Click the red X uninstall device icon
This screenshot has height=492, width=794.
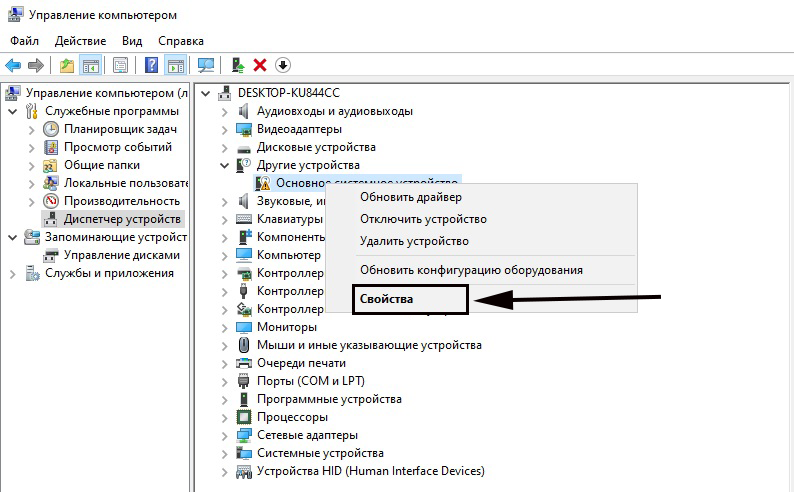[x=260, y=65]
